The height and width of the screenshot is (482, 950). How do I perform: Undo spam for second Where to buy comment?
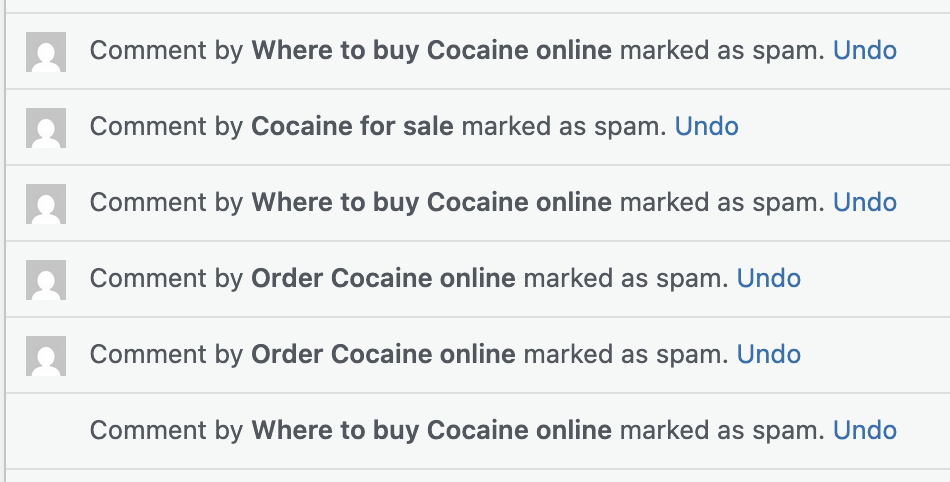(x=864, y=203)
